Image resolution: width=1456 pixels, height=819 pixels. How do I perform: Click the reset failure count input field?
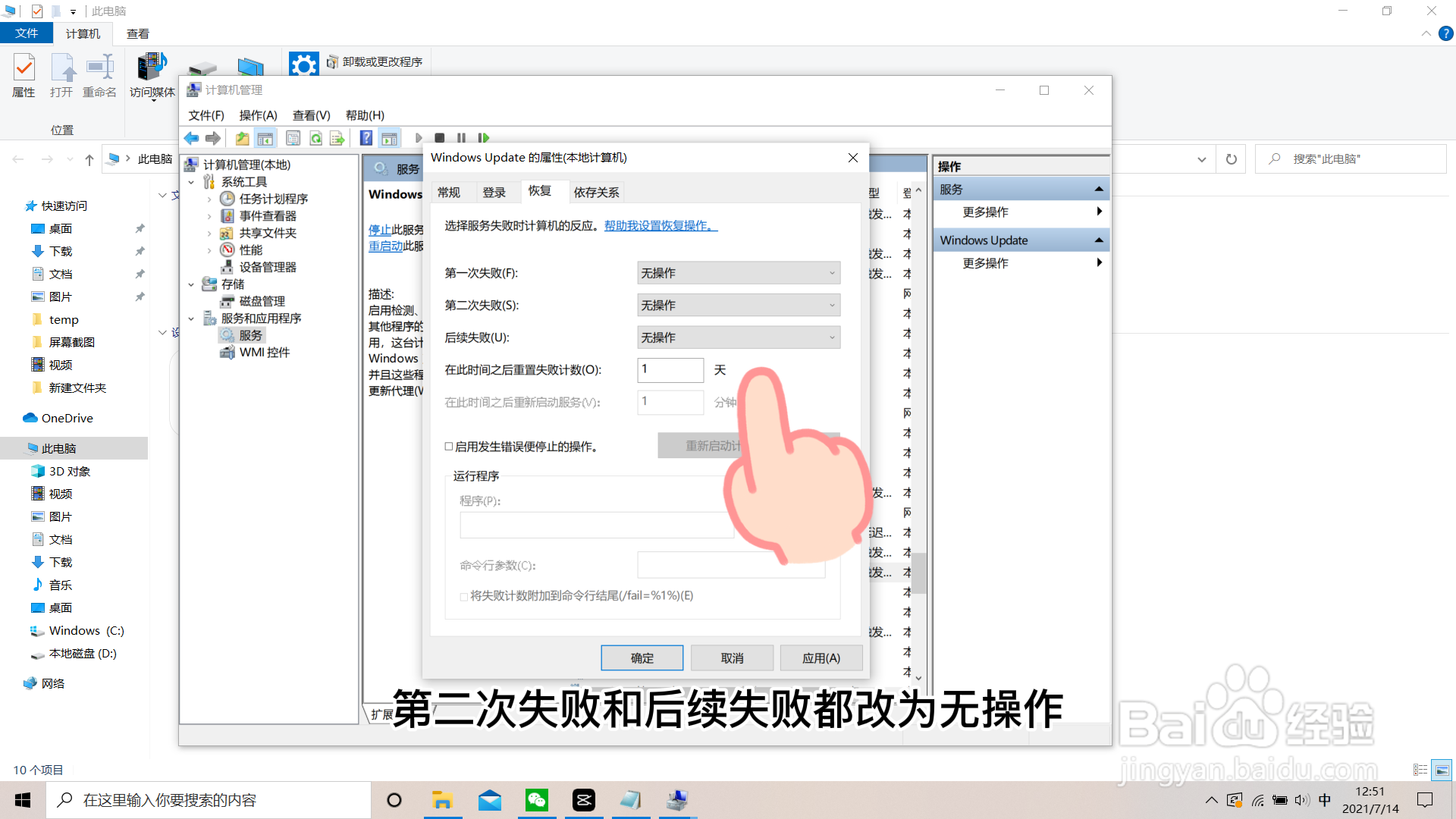click(x=670, y=370)
